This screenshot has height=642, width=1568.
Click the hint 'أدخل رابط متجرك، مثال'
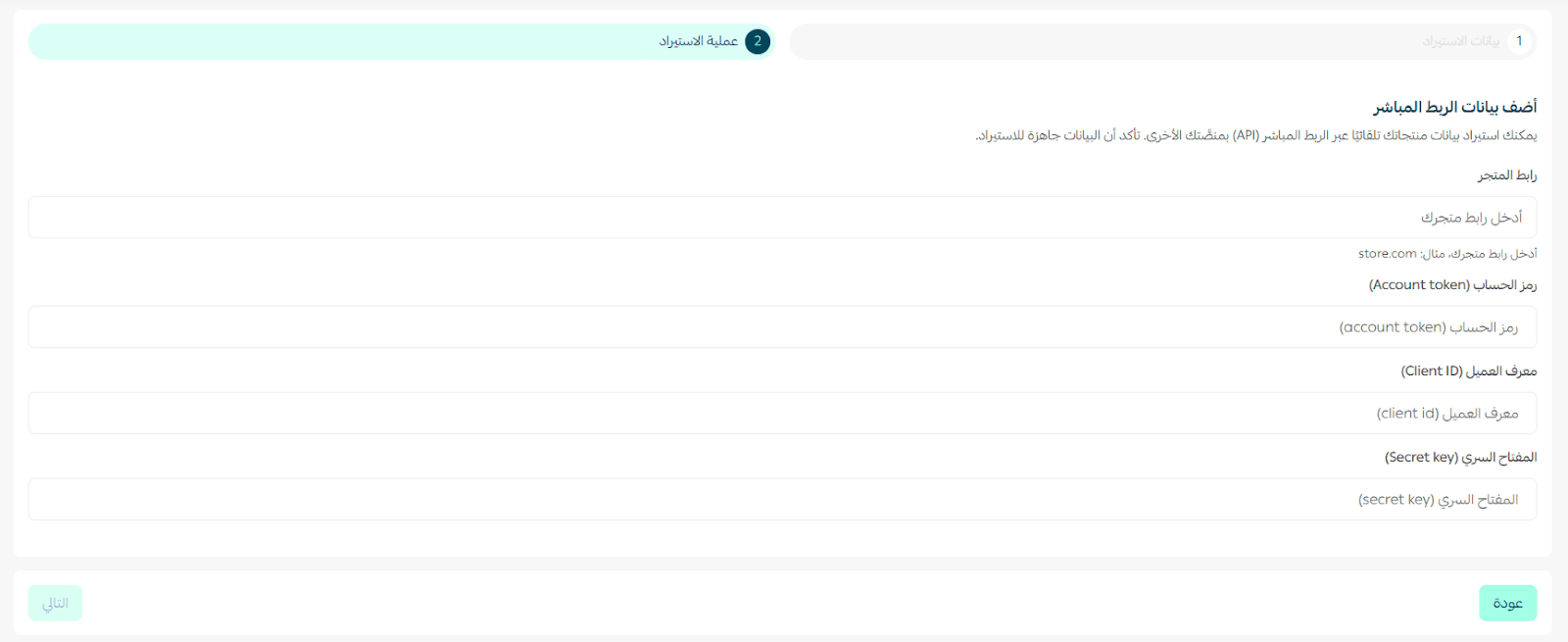[1479, 254]
